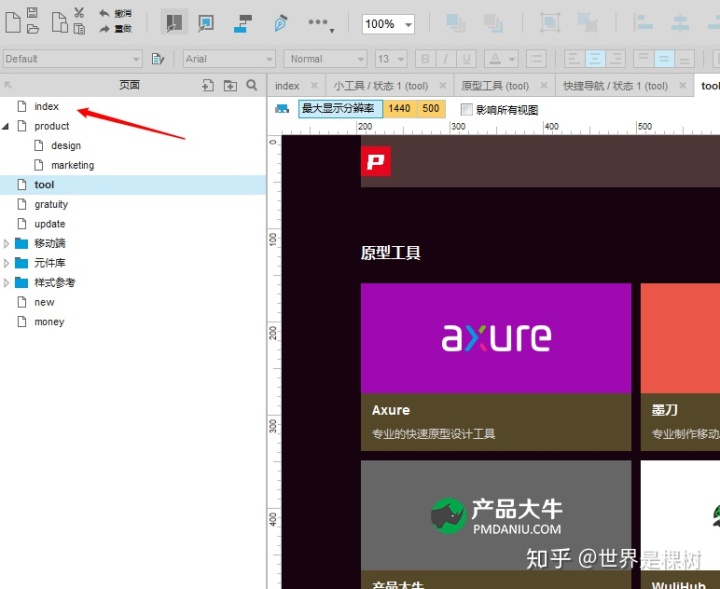Click the Paste clipboard icon

click(79, 29)
